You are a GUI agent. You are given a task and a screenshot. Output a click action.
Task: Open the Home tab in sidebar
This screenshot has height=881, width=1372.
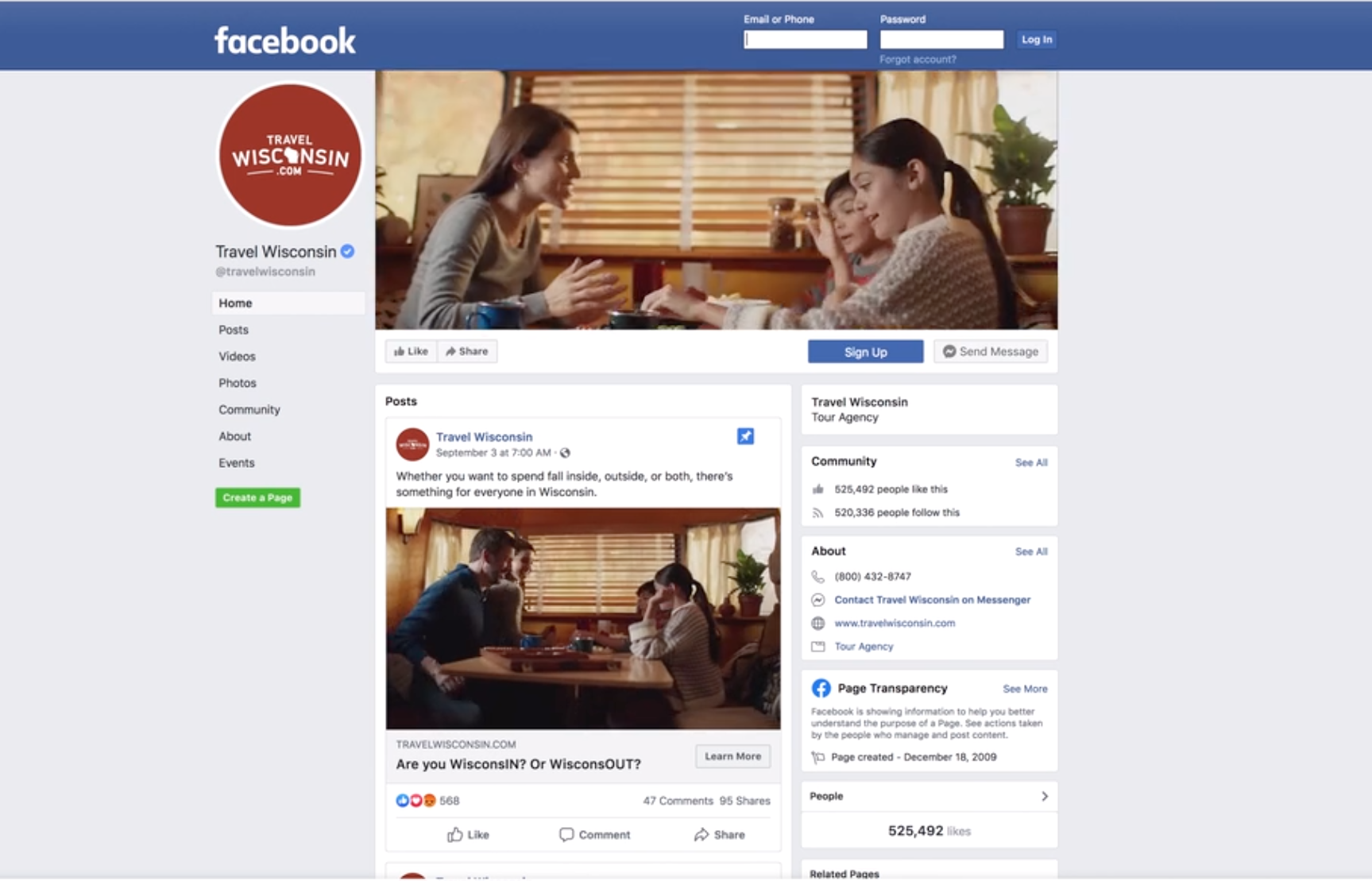tap(288, 303)
